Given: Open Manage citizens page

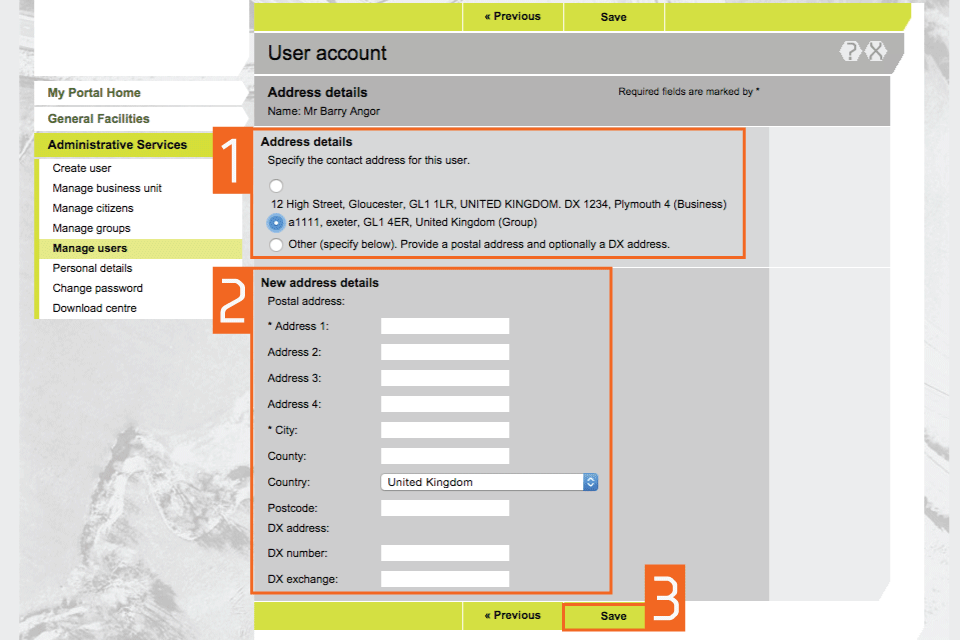Looking at the screenshot, I should click(93, 208).
